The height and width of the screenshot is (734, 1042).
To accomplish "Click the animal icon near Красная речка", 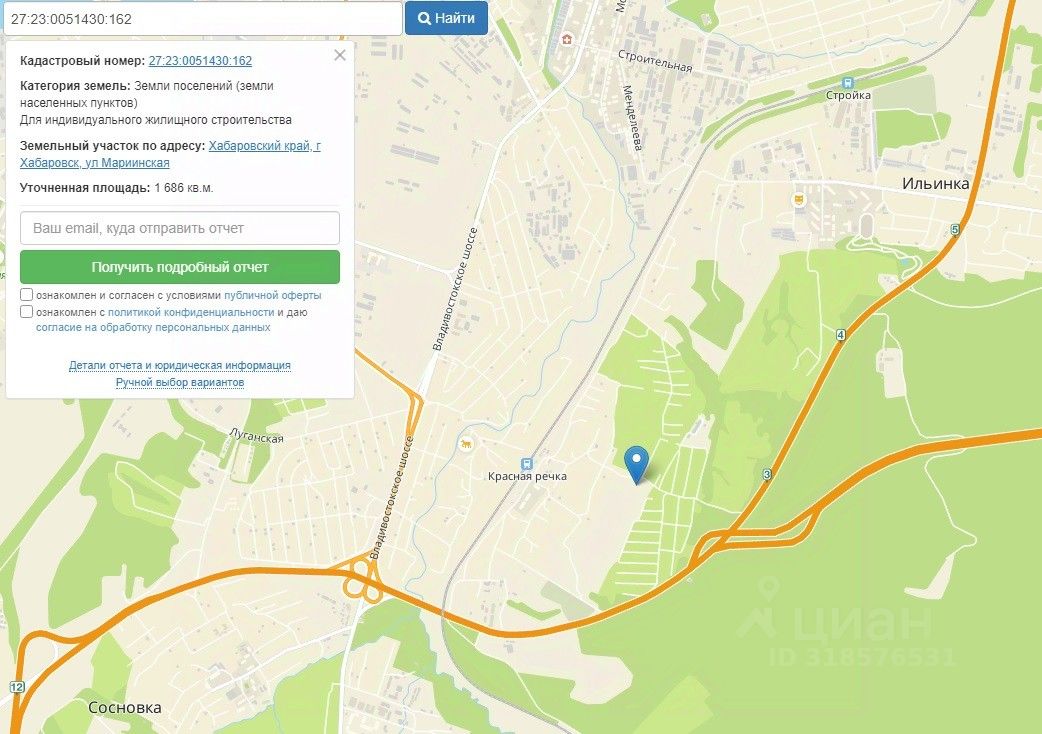I will pyautogui.click(x=466, y=444).
